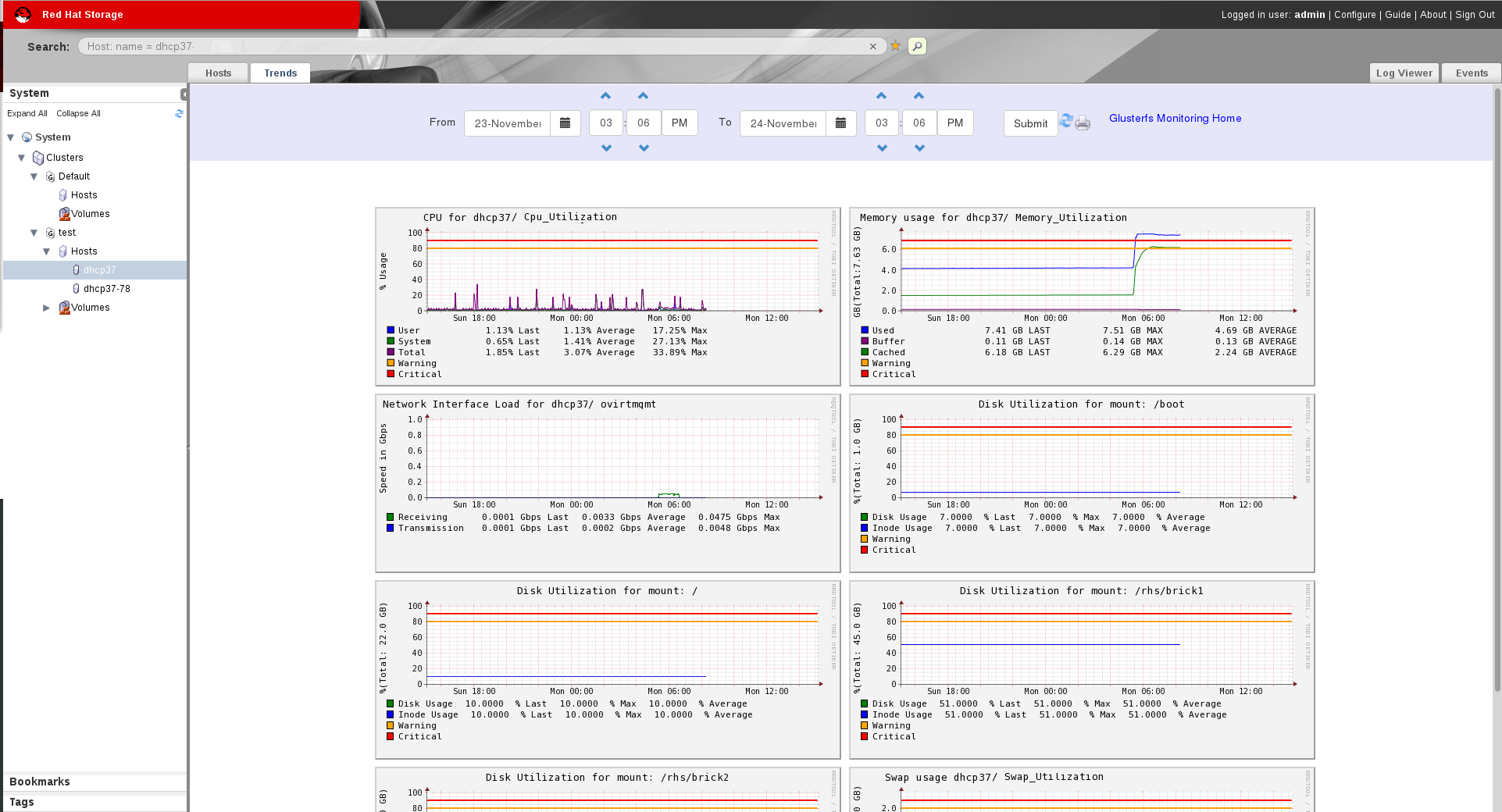
Task: Click the Memory Utilization graph
Action: (1082, 297)
